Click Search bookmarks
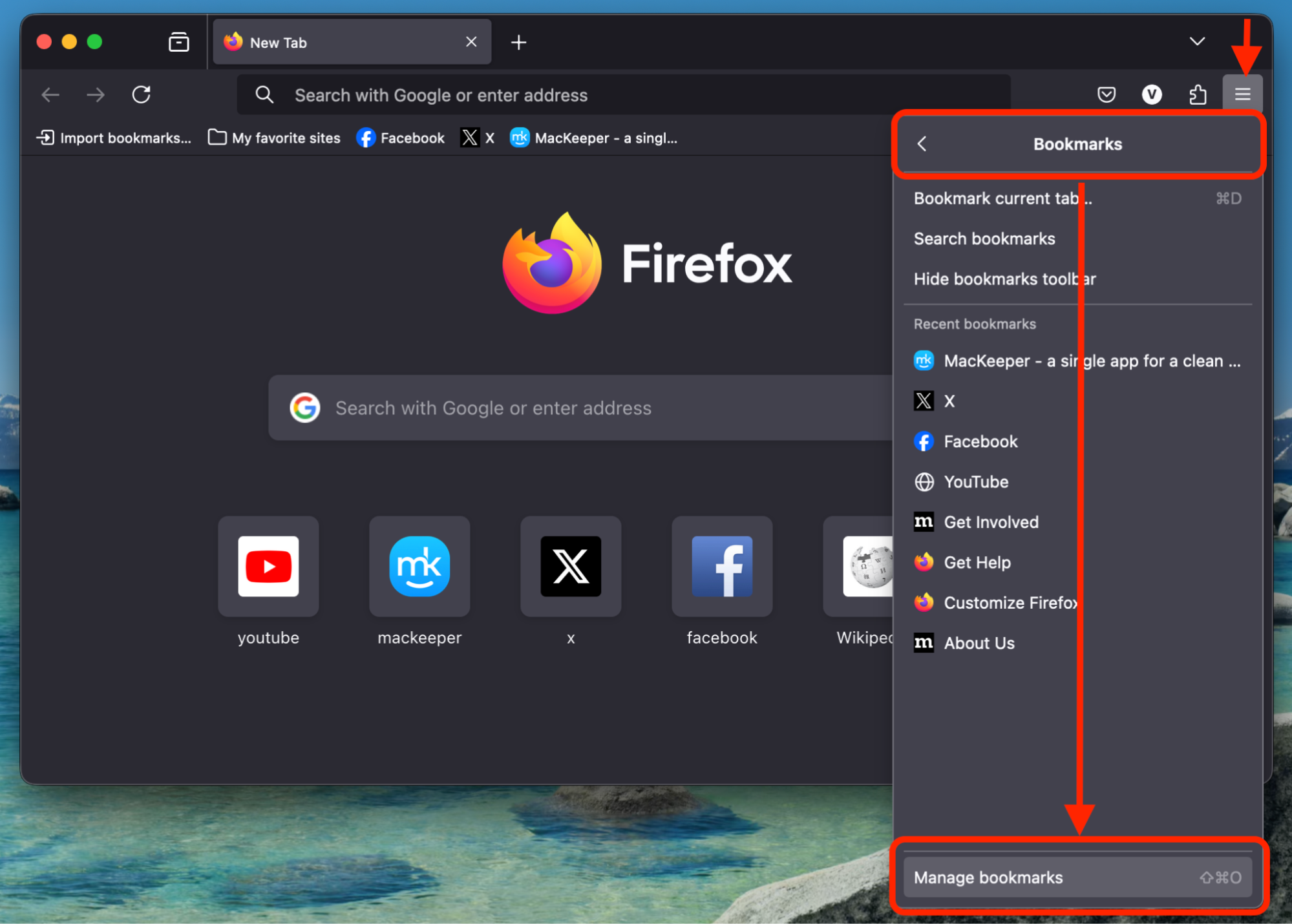This screenshot has height=924, width=1292. click(x=984, y=238)
